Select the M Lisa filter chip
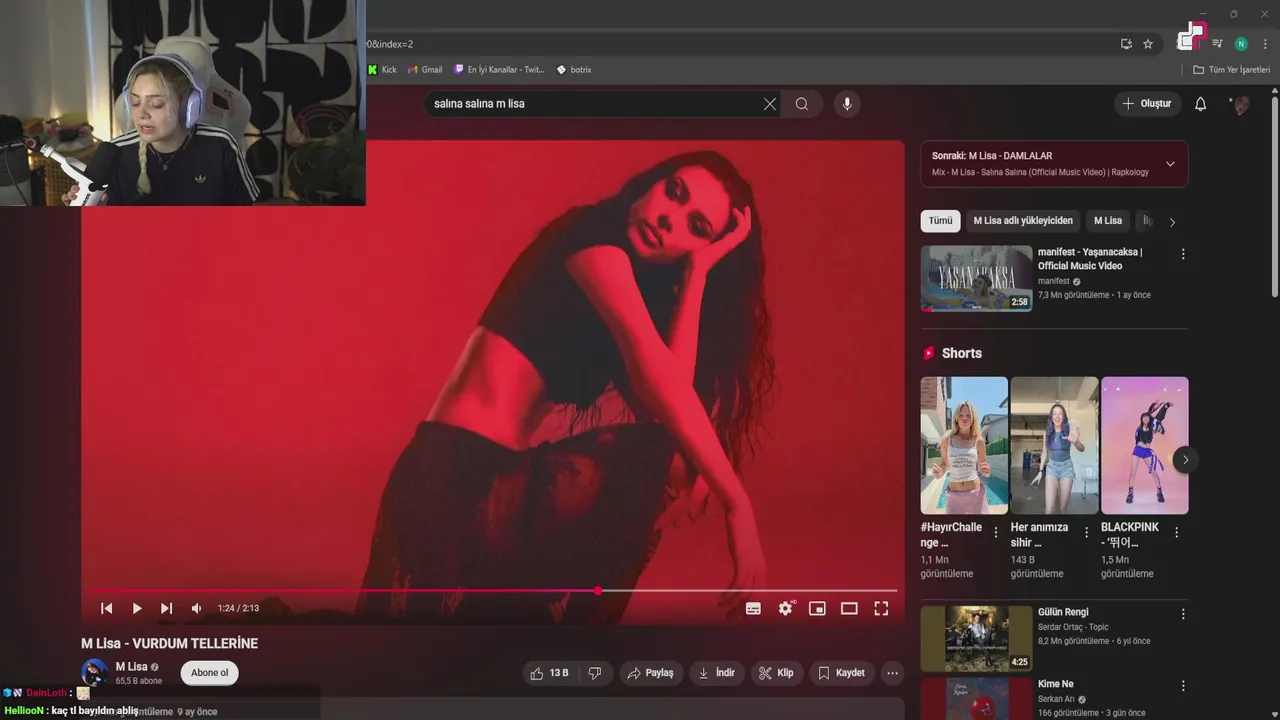This screenshot has height=720, width=1280. pyautogui.click(x=1108, y=221)
